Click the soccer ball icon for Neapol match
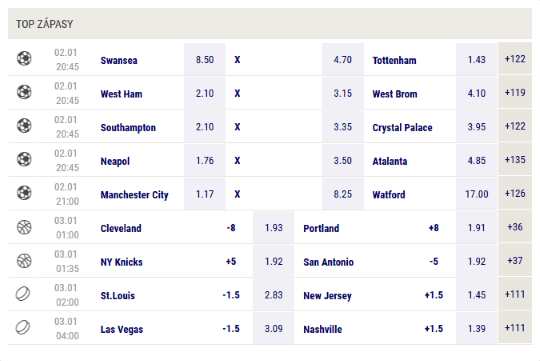 (x=24, y=159)
